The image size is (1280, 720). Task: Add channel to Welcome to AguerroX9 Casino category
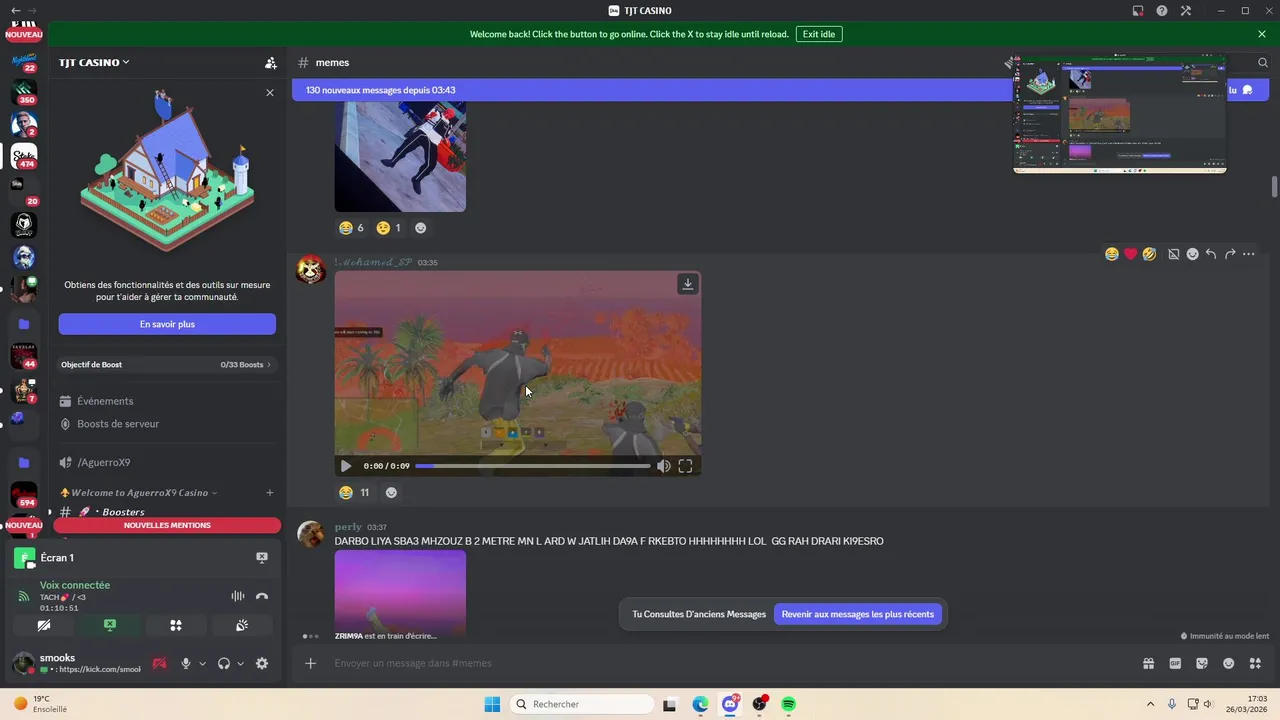[269, 492]
